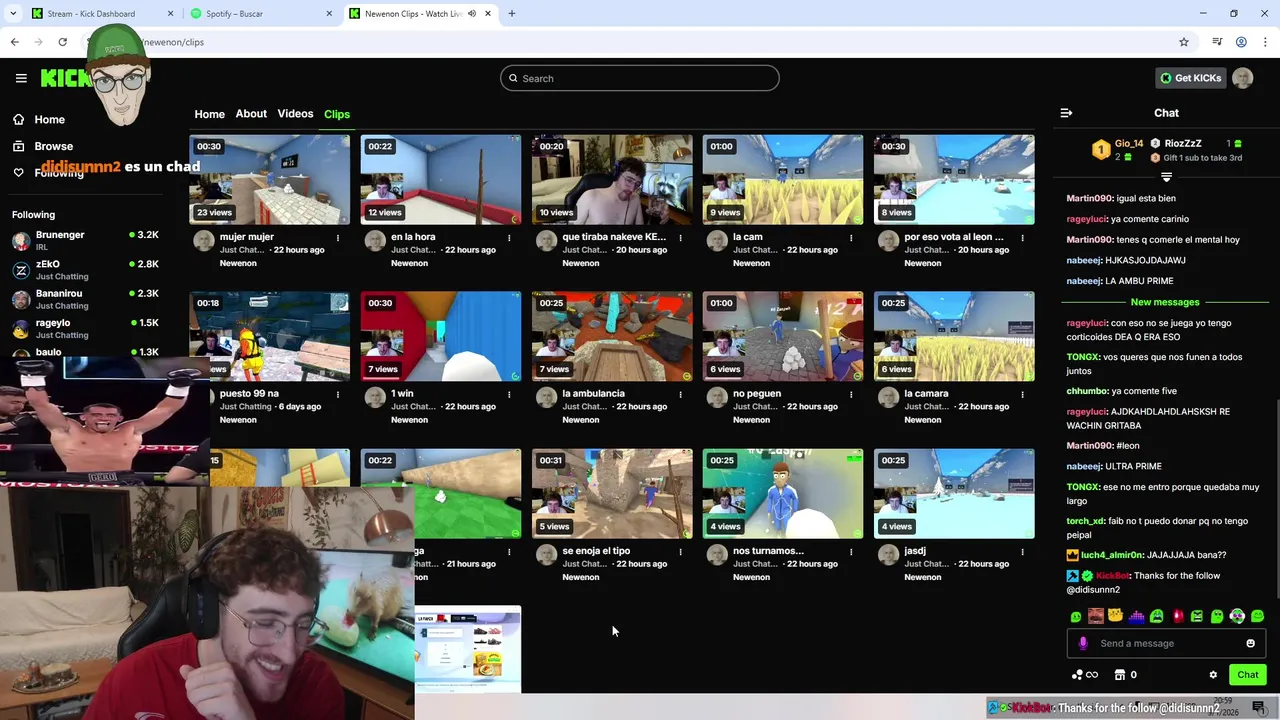
Task: Open Windows notification center icon
Action: (1258, 708)
